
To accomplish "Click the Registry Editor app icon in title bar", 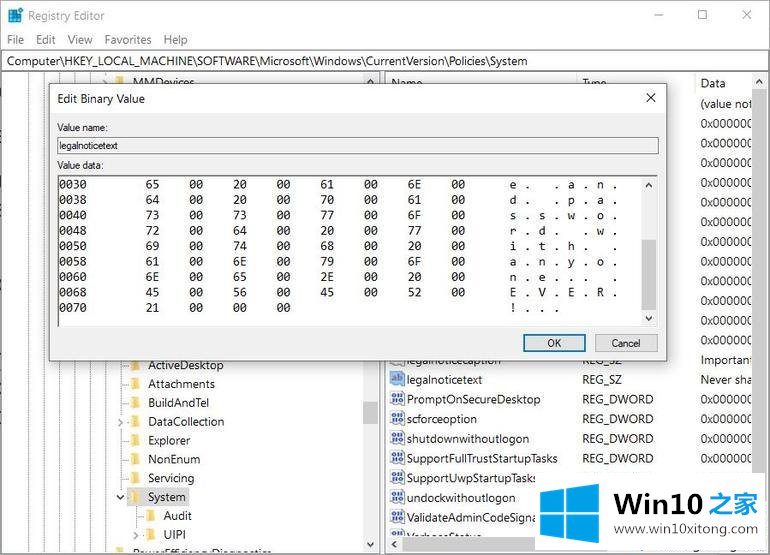I will coord(15,16).
